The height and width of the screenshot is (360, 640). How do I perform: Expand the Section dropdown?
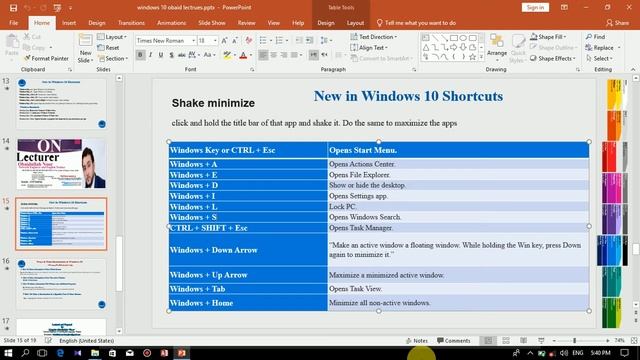pos(113,58)
